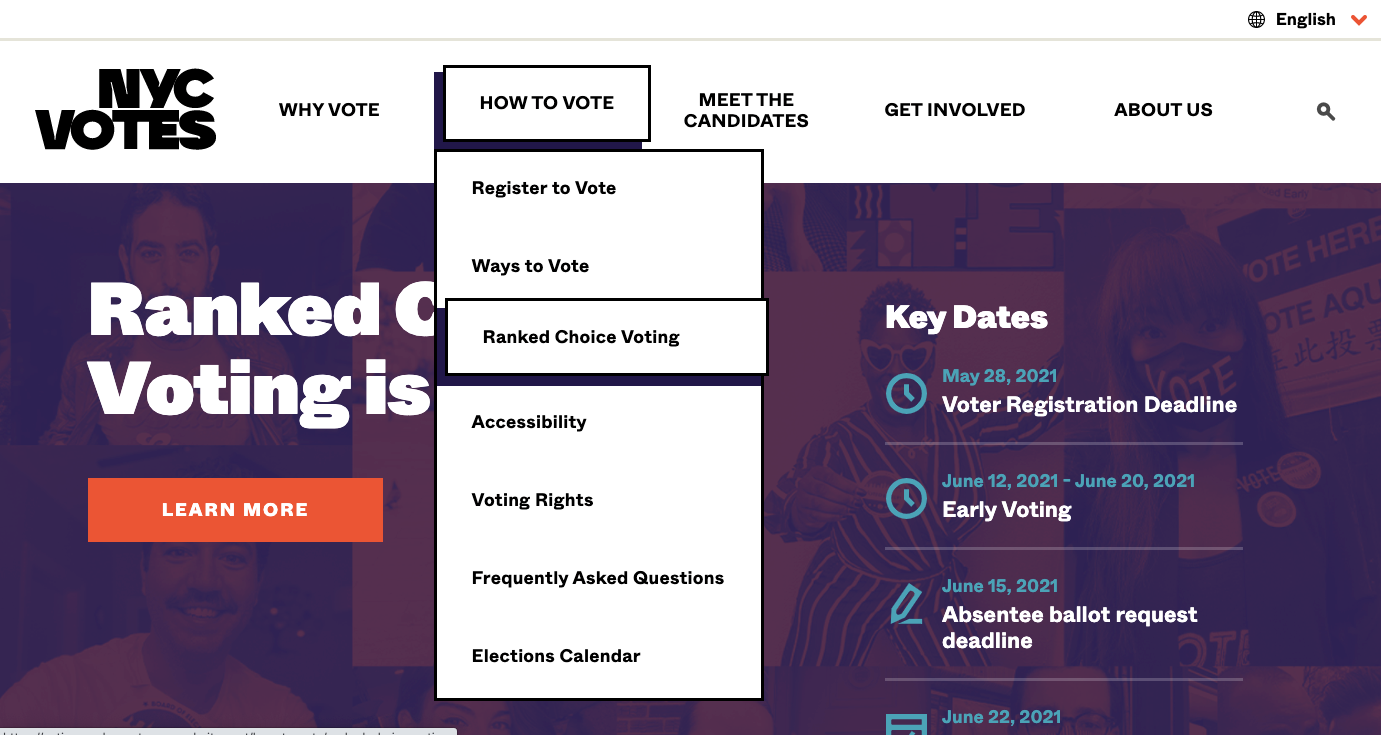Click the Early Voting clock icon
The width and height of the screenshot is (1381, 735).
point(907,498)
